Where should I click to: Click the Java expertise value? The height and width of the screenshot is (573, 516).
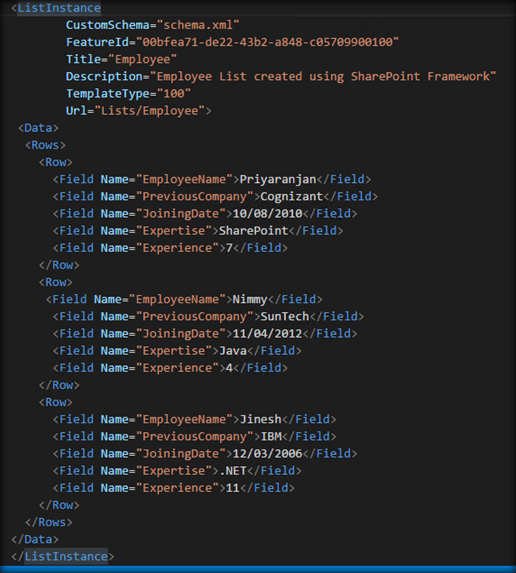pyautogui.click(x=233, y=351)
